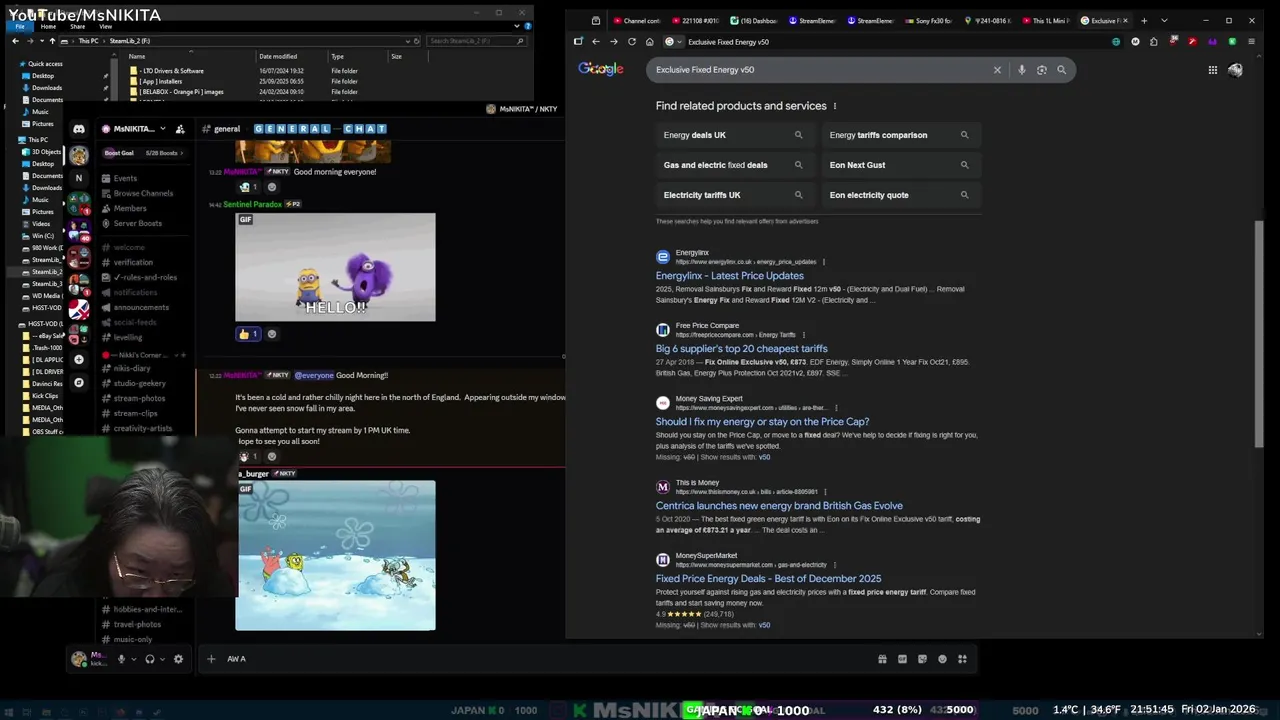This screenshot has width=1280, height=720.
Task: Mute the Discord microphone
Action: coord(121,659)
